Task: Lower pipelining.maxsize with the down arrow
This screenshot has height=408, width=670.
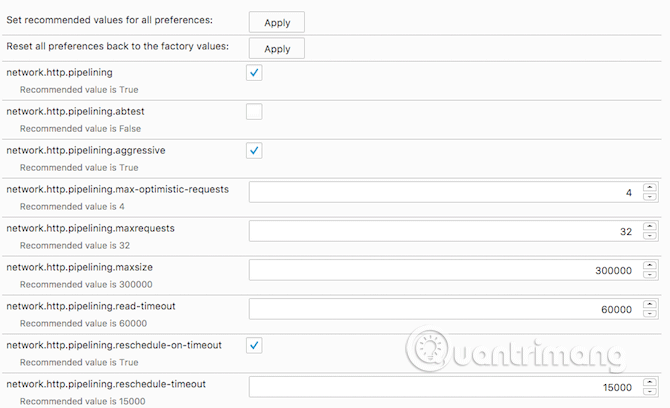Action: tap(650, 275)
